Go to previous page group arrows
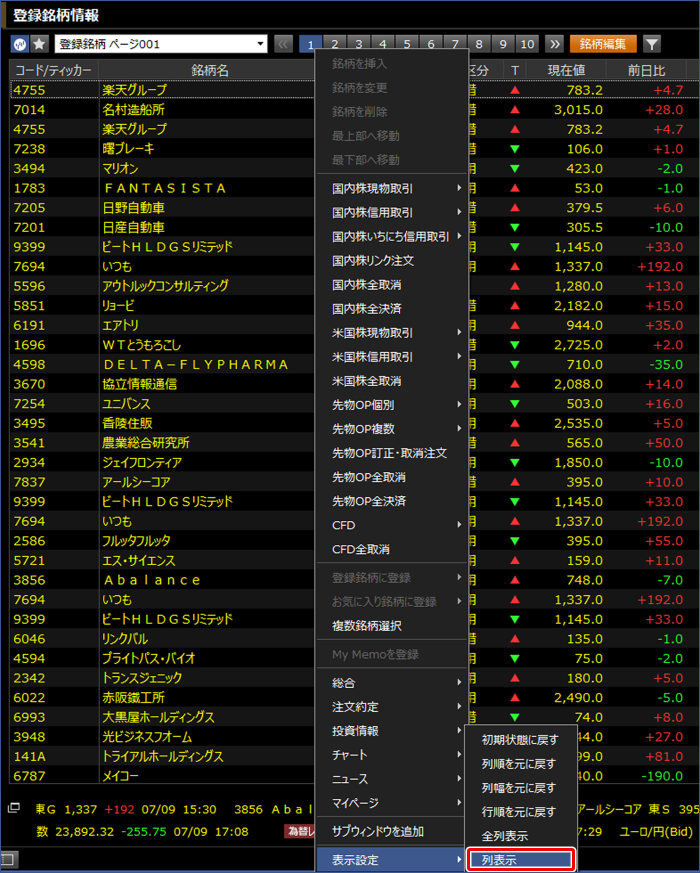 click(283, 44)
